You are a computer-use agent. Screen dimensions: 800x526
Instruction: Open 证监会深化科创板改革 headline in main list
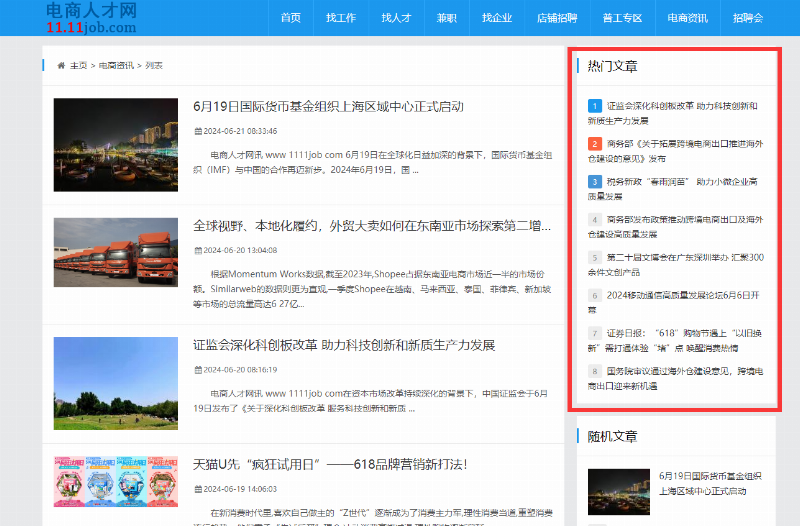(x=344, y=345)
